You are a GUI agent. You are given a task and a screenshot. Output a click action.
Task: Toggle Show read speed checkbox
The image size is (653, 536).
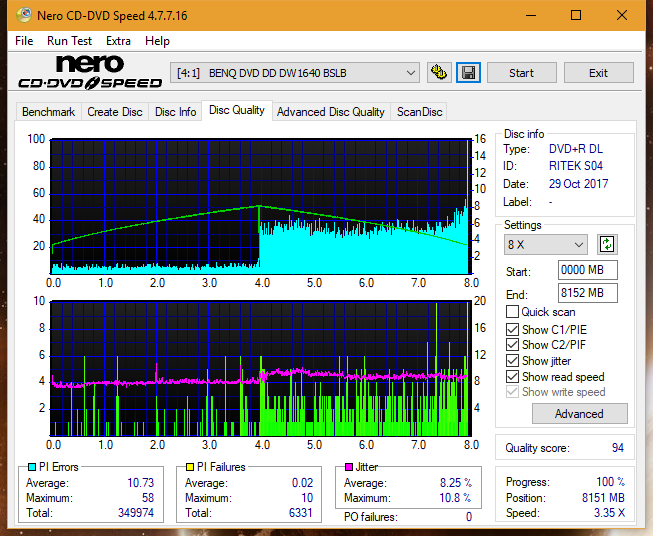(x=512, y=376)
